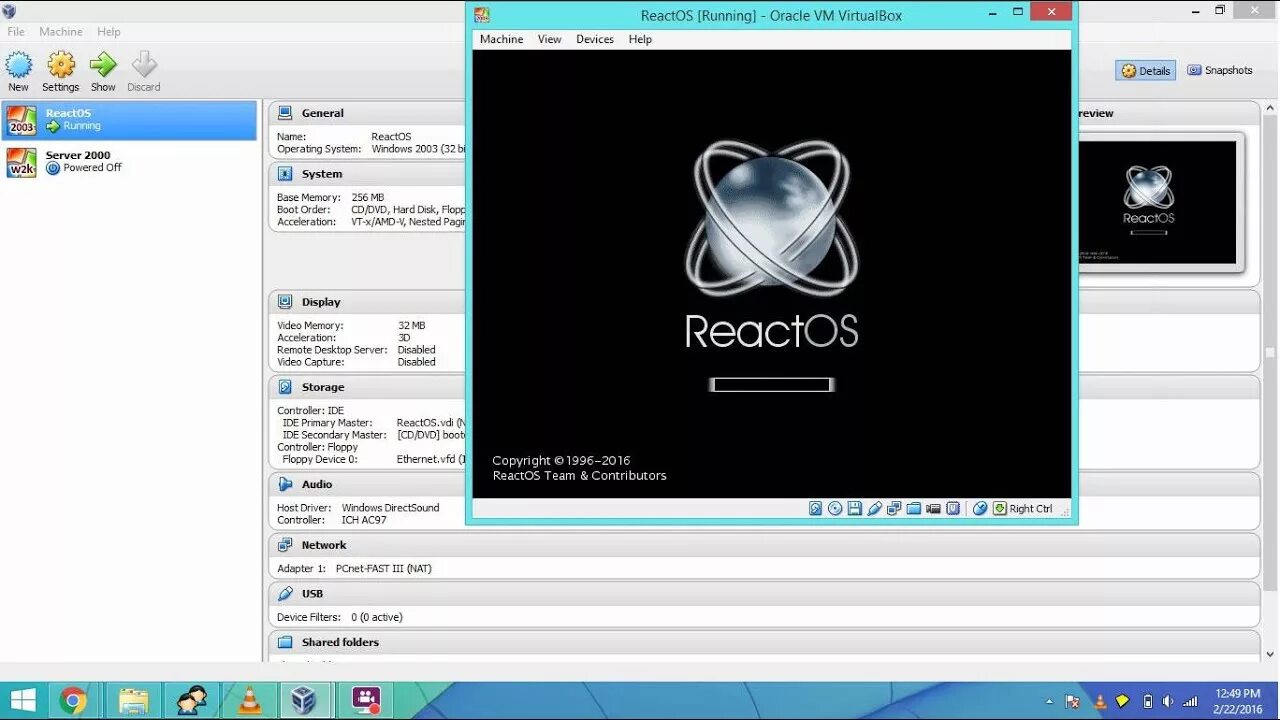Click the Shared folders section icon
1280x720 pixels.
click(285, 643)
